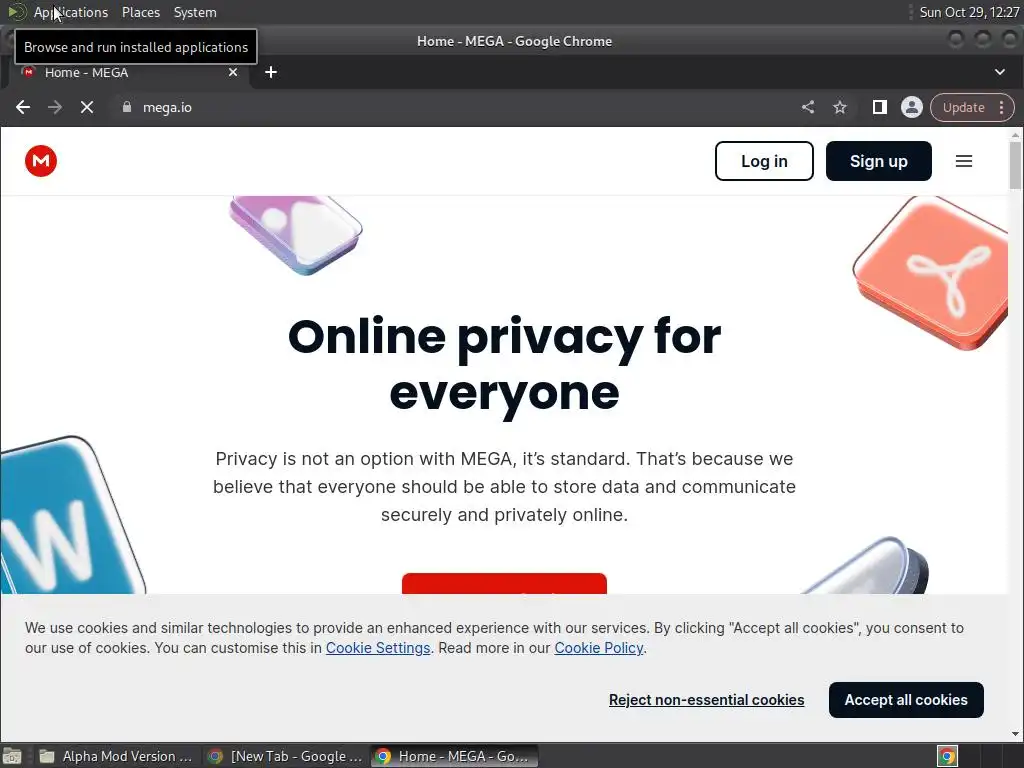Switch to New Tab Chrome taskbar window

[x=285, y=756]
